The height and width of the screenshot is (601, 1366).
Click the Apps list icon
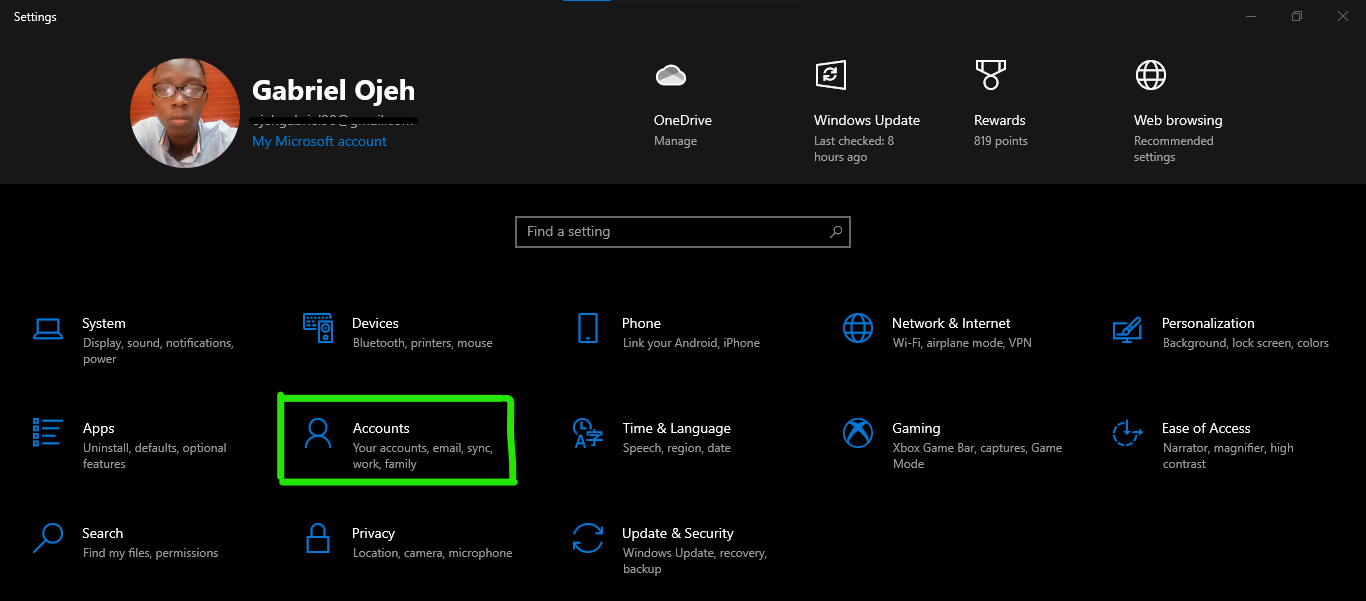pos(48,432)
